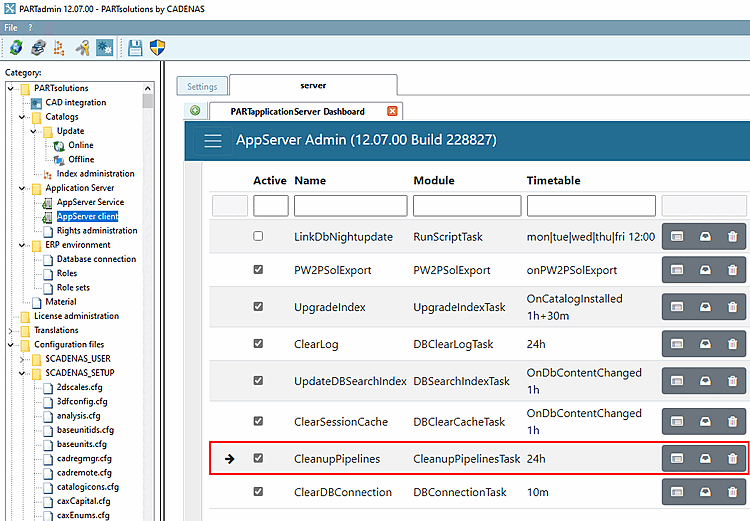This screenshot has height=521, width=750.
Task: Expand the Translations tree node
Action: click(11, 331)
